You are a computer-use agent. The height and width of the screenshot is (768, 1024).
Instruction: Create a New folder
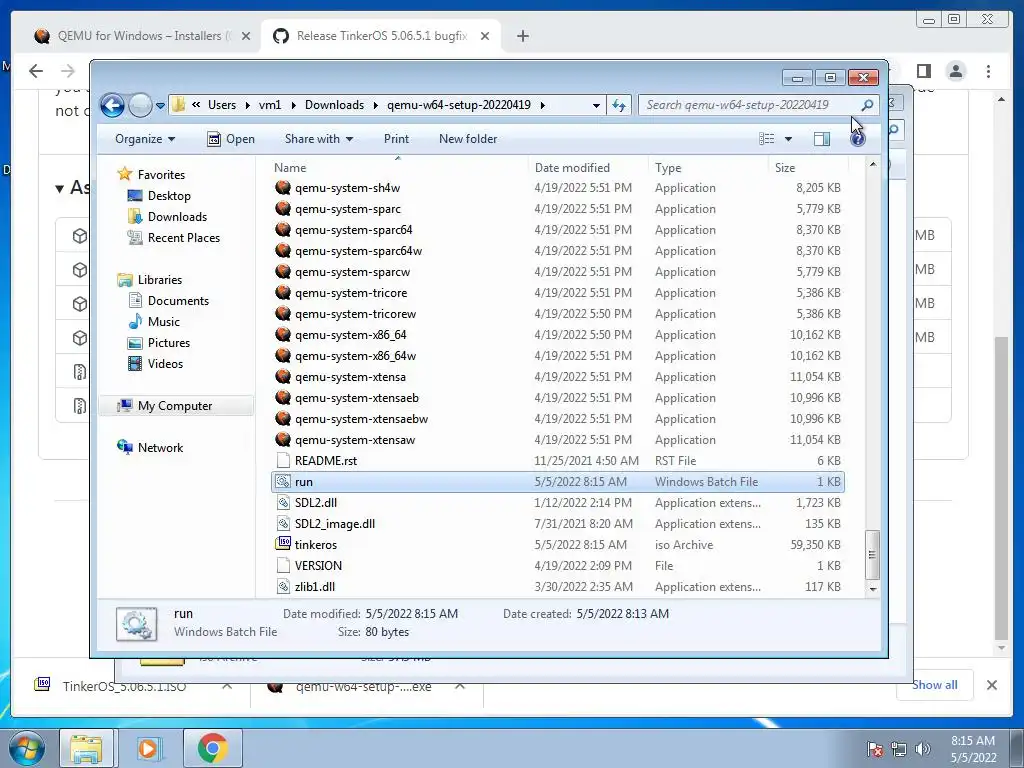pos(468,138)
